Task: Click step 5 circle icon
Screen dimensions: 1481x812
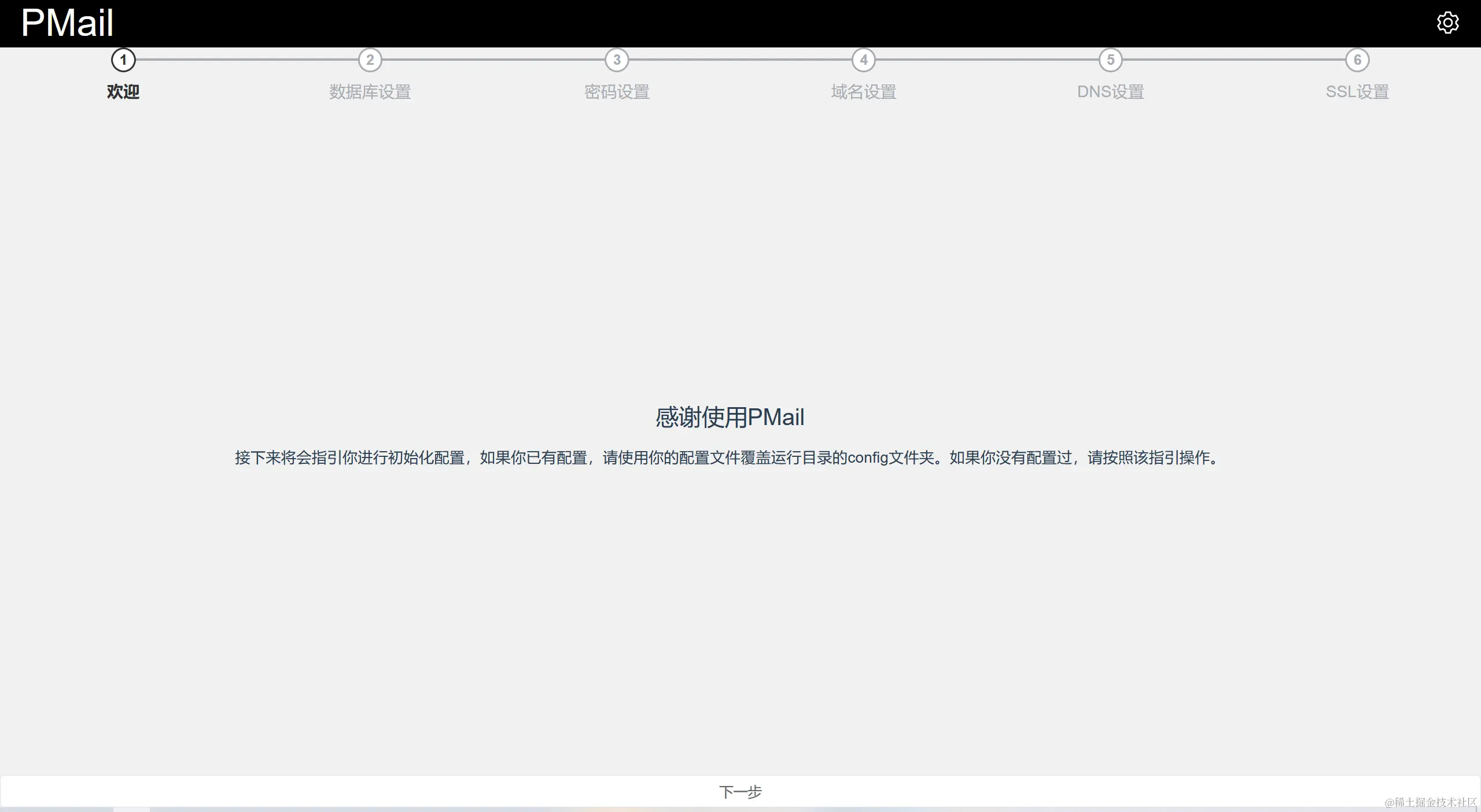Action: 1110,60
